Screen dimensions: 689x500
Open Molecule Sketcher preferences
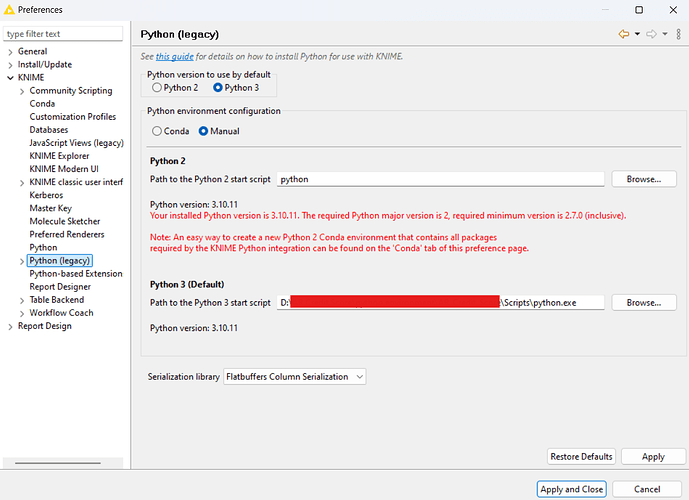65,221
